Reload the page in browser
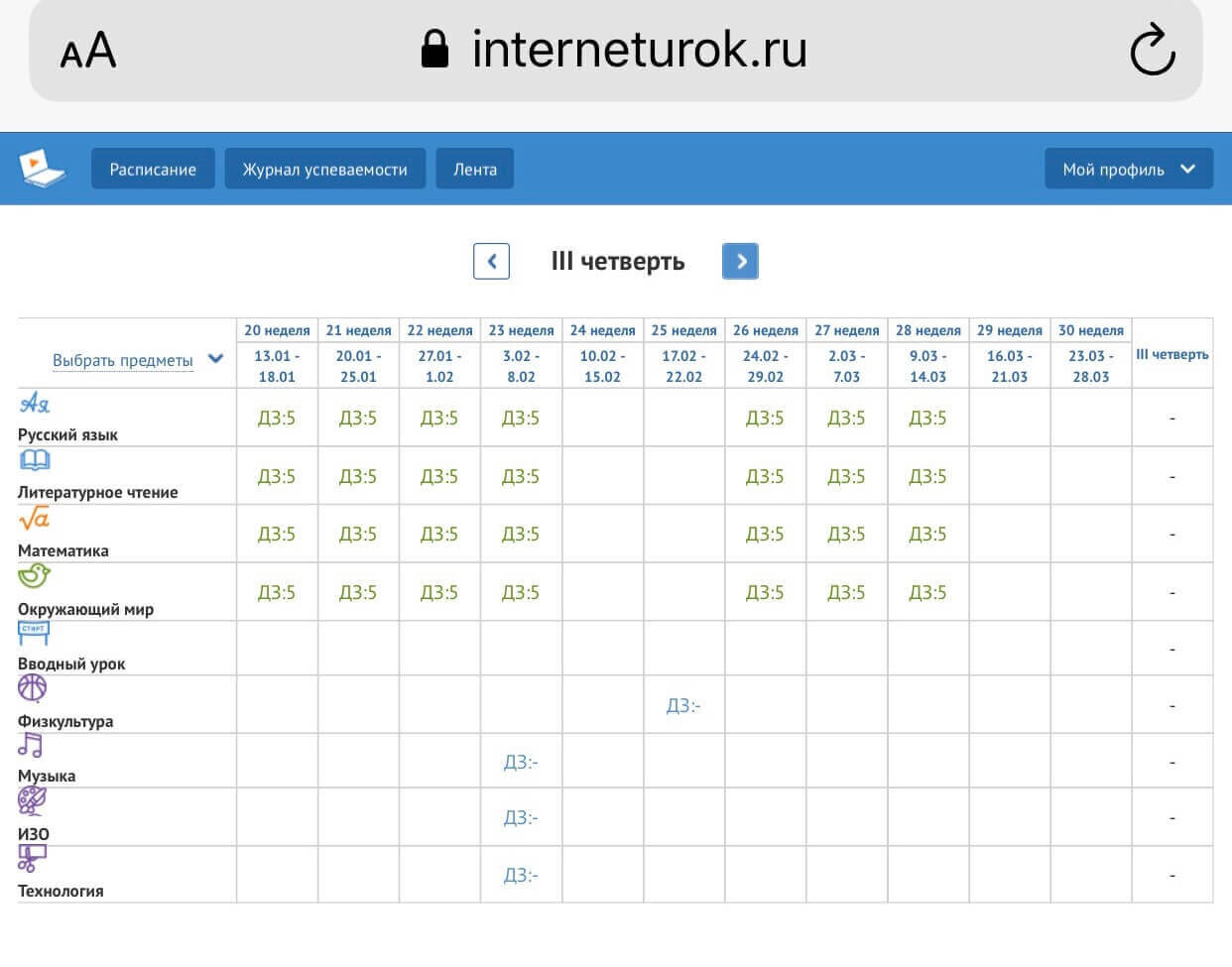This screenshot has width=1232, height=967. tap(1152, 51)
